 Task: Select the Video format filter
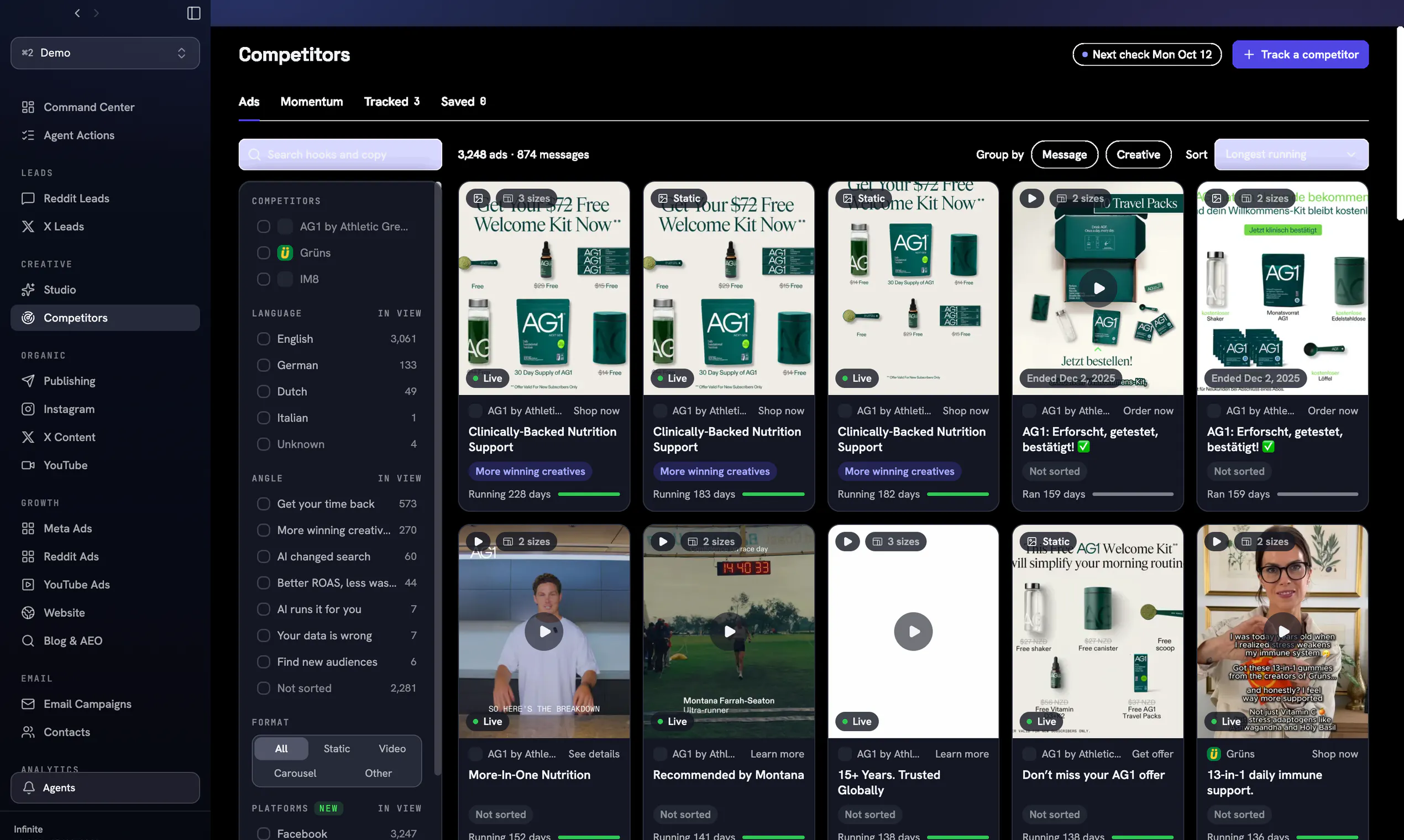pyautogui.click(x=392, y=749)
